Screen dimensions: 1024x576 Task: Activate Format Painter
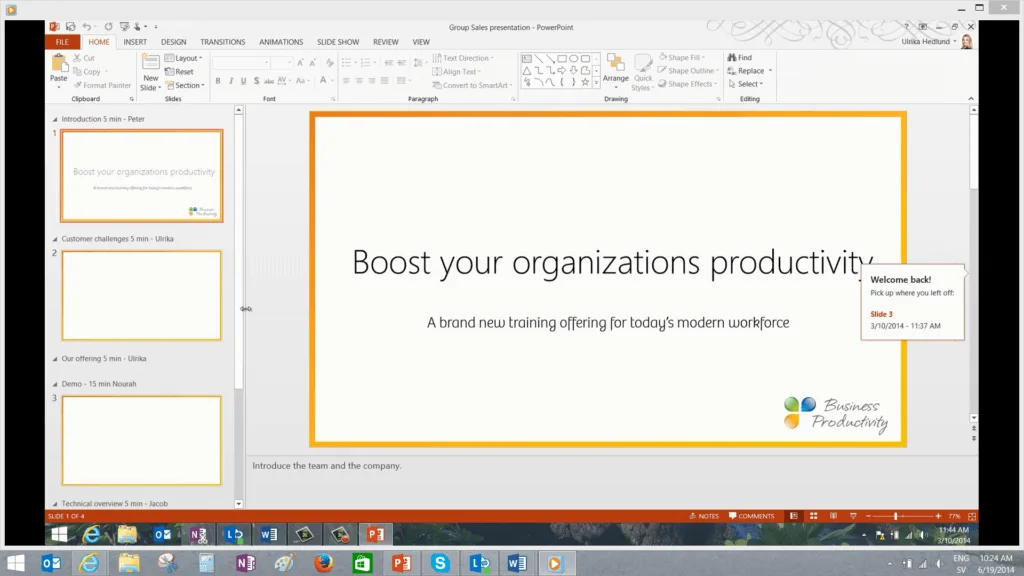(102, 86)
